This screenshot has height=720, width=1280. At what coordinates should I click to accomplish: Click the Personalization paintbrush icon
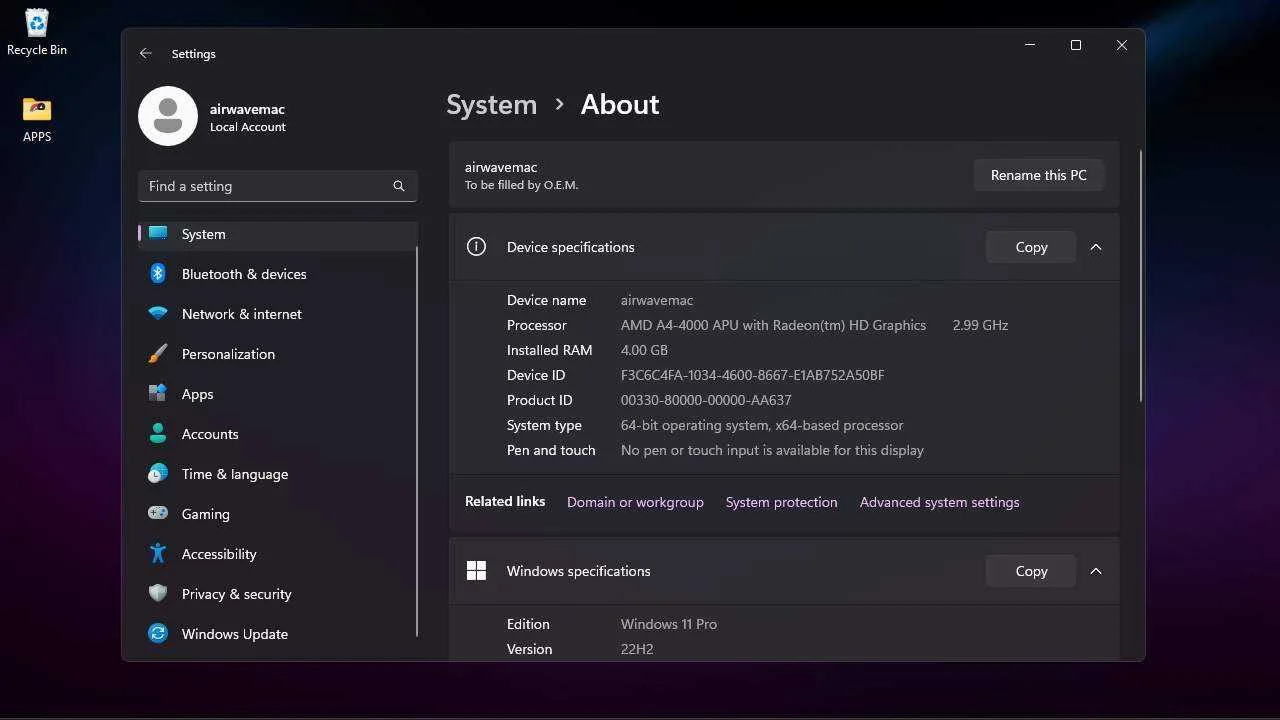pyautogui.click(x=158, y=354)
